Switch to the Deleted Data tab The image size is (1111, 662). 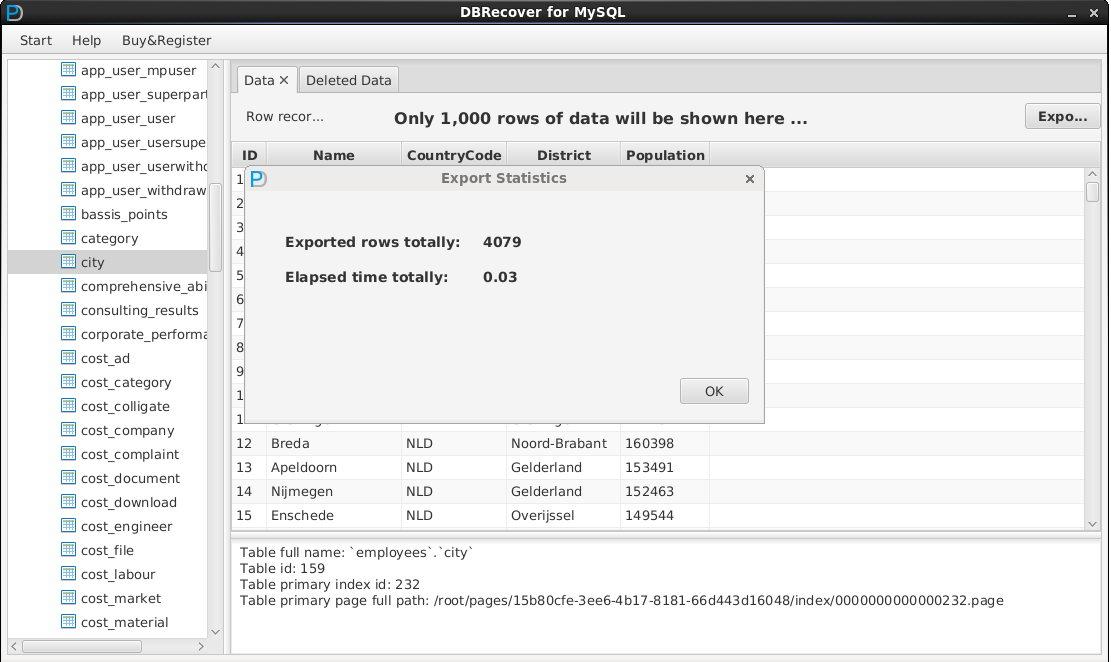[x=348, y=80]
